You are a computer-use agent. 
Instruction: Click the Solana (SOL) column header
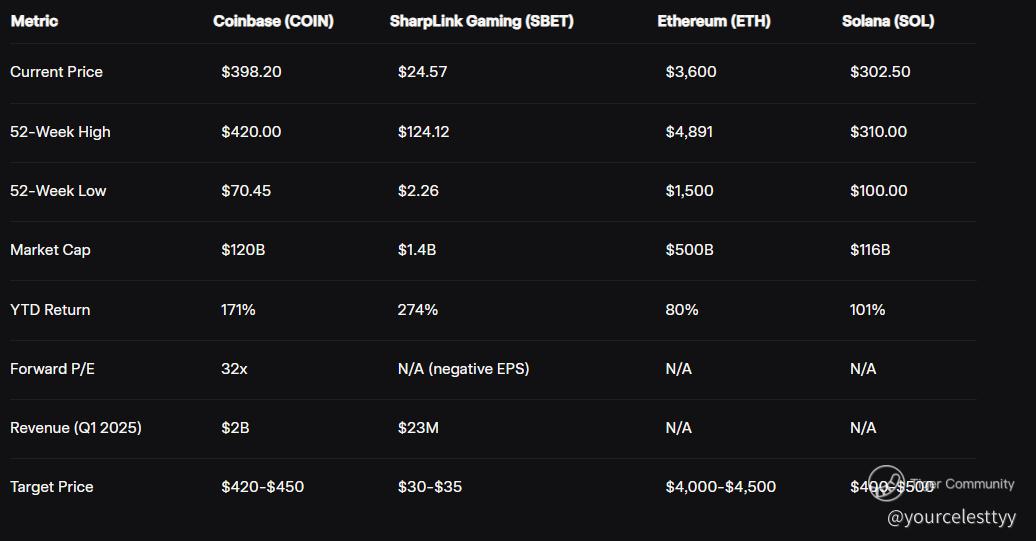click(888, 21)
